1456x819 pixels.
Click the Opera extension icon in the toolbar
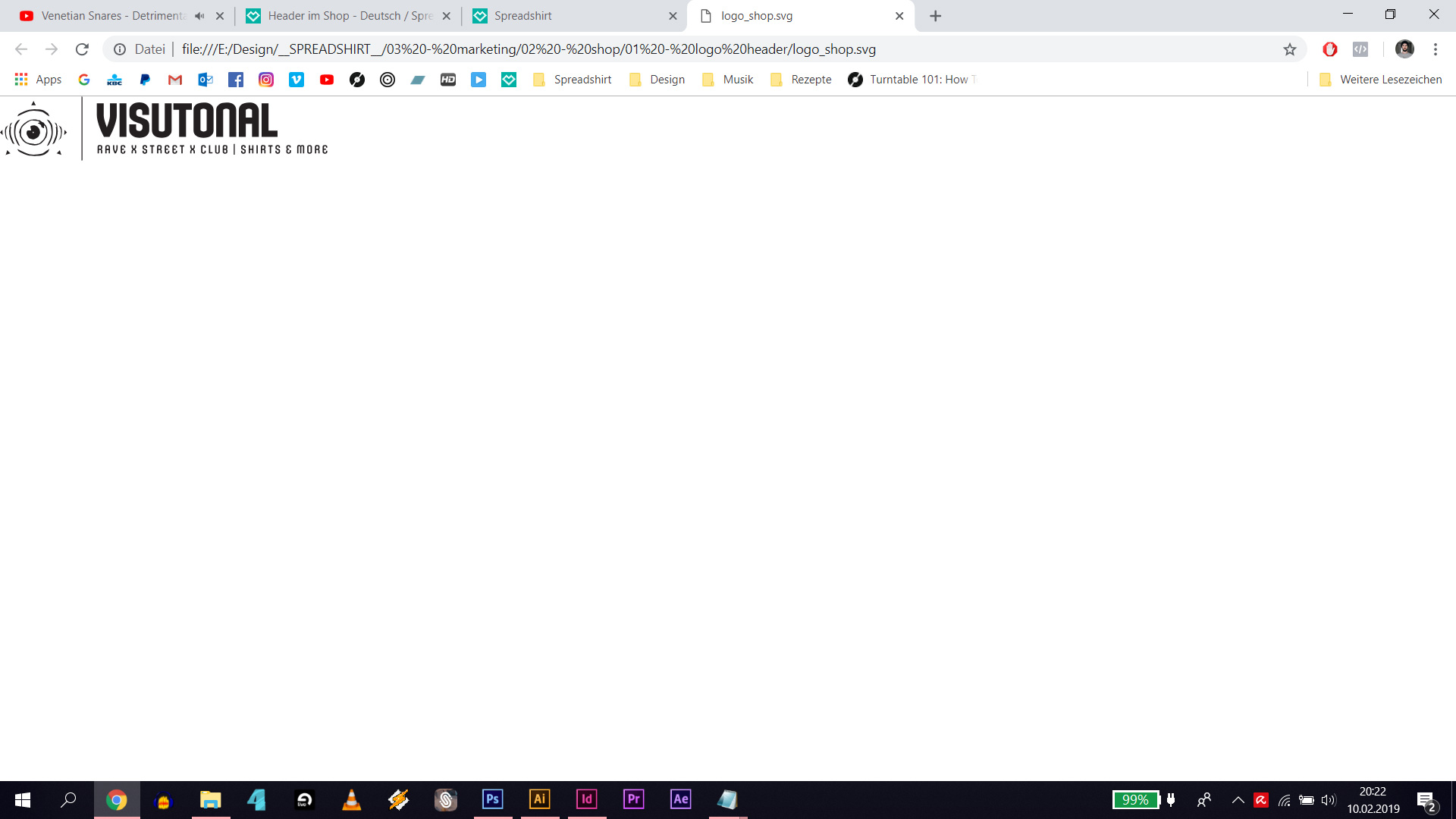click(x=1330, y=49)
